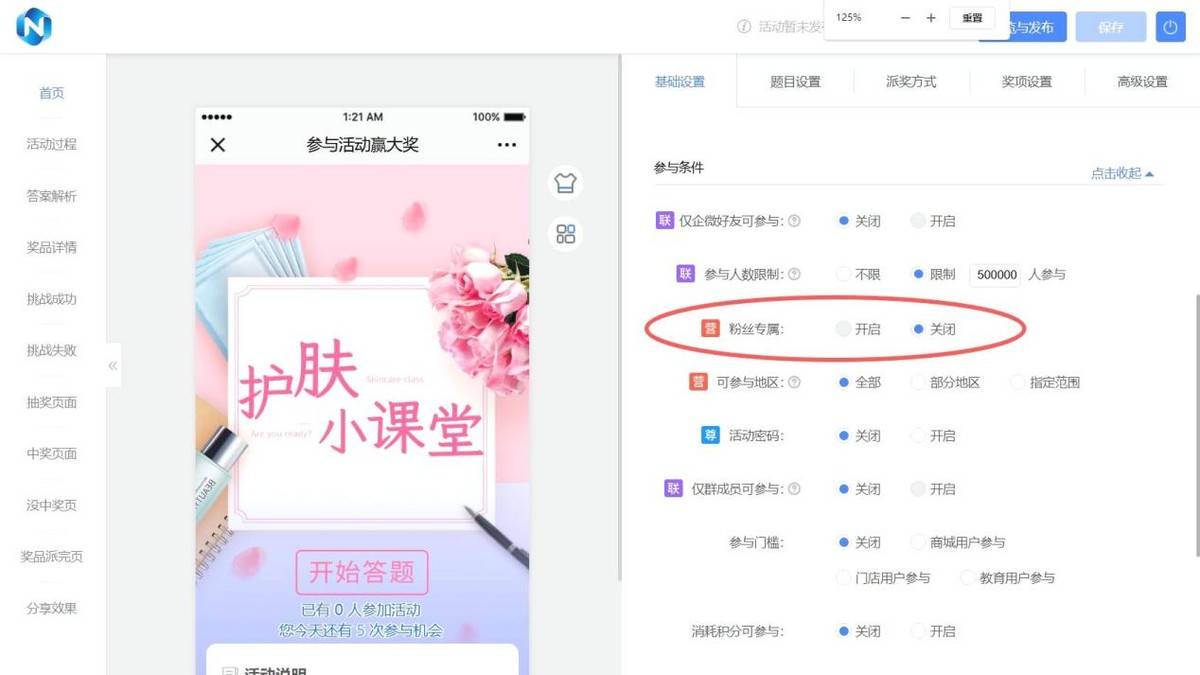Enable 粉丝专属 by selecting 开启

click(x=844, y=329)
